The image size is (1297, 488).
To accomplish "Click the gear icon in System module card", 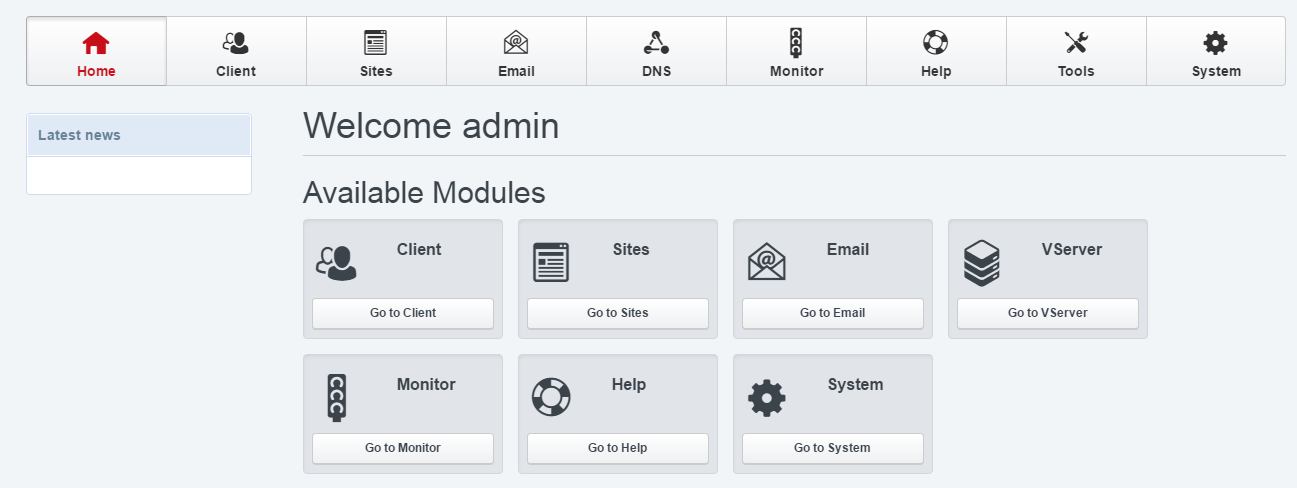I will (766, 398).
